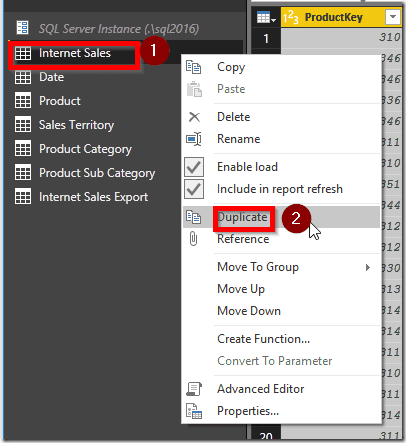Choose Rename from the context menu
406x443 pixels.
281,139
